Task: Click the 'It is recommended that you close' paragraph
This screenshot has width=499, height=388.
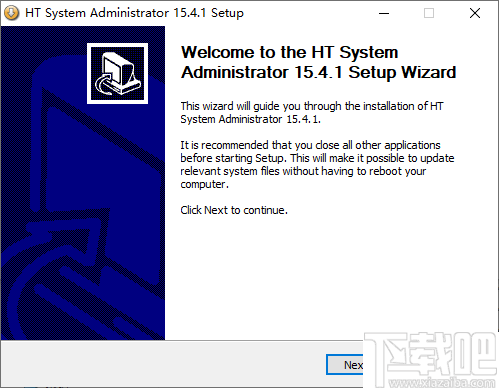Action: point(317,164)
